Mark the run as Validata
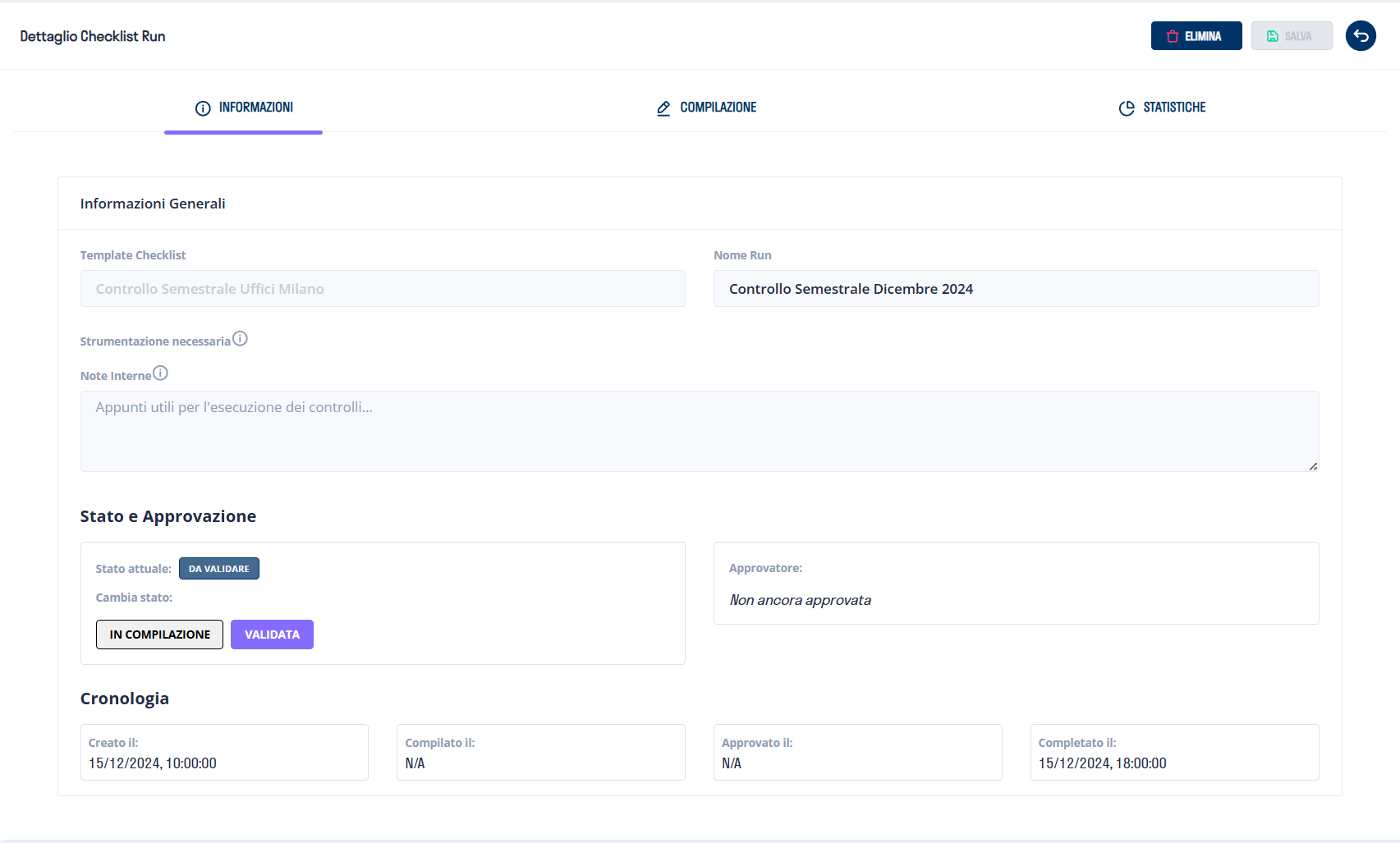The height and width of the screenshot is (843, 1400). tap(272, 635)
